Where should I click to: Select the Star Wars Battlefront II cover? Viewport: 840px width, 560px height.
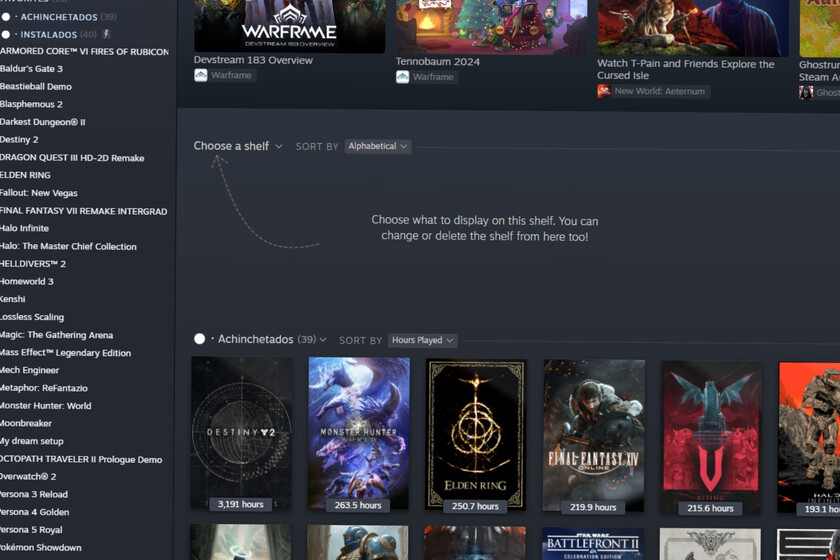pos(593,543)
